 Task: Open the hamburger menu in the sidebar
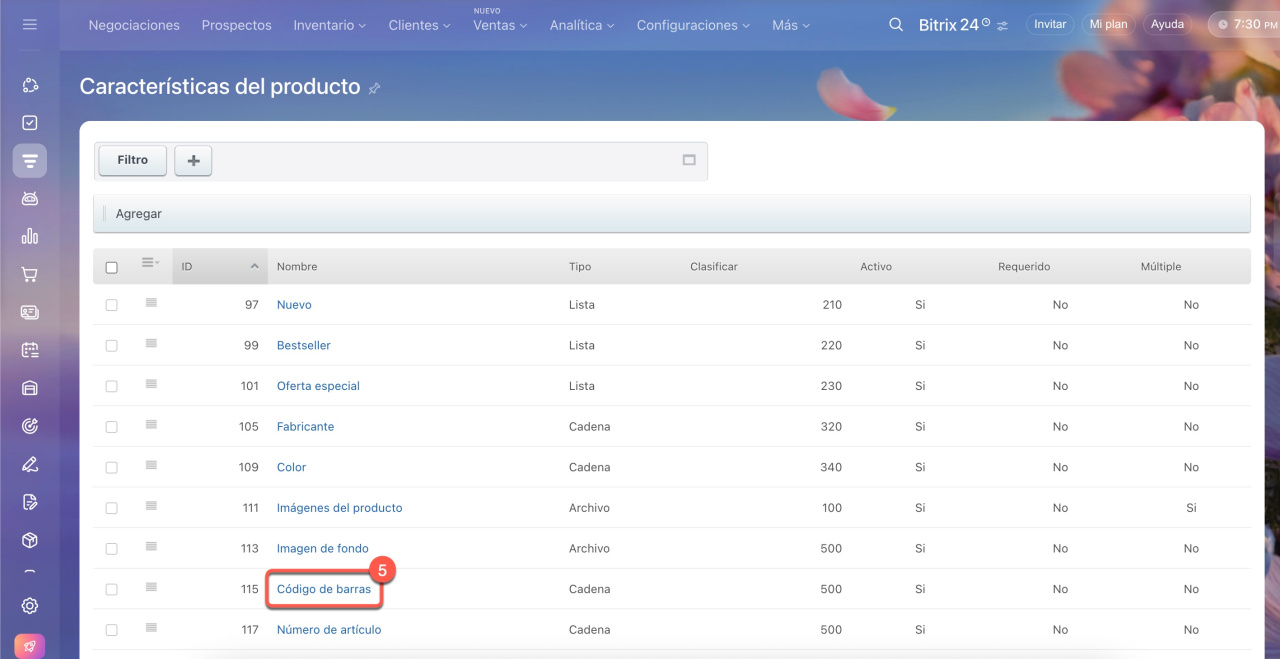pos(29,24)
